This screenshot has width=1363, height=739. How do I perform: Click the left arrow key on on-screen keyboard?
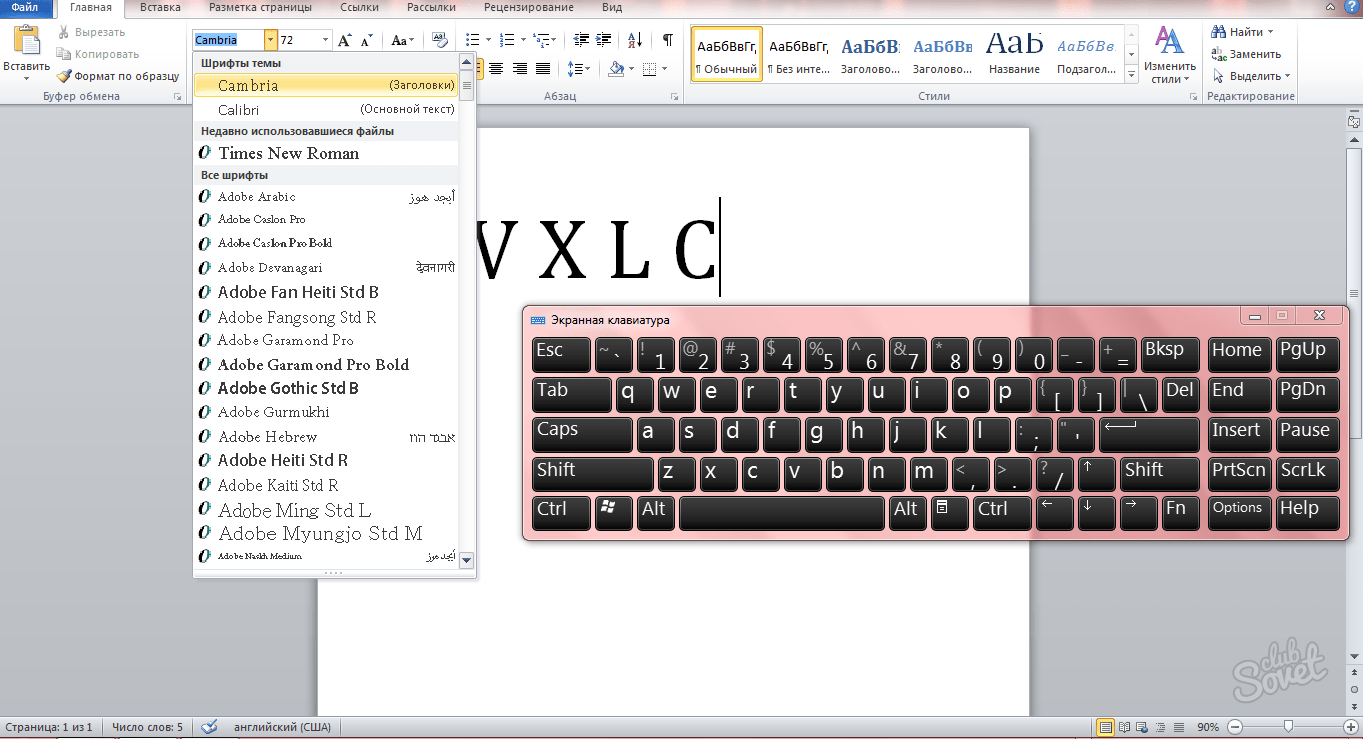coord(1055,511)
